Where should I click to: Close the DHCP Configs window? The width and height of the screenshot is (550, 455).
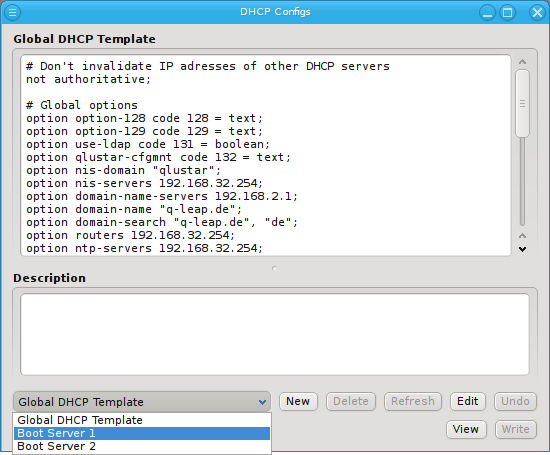click(x=537, y=13)
